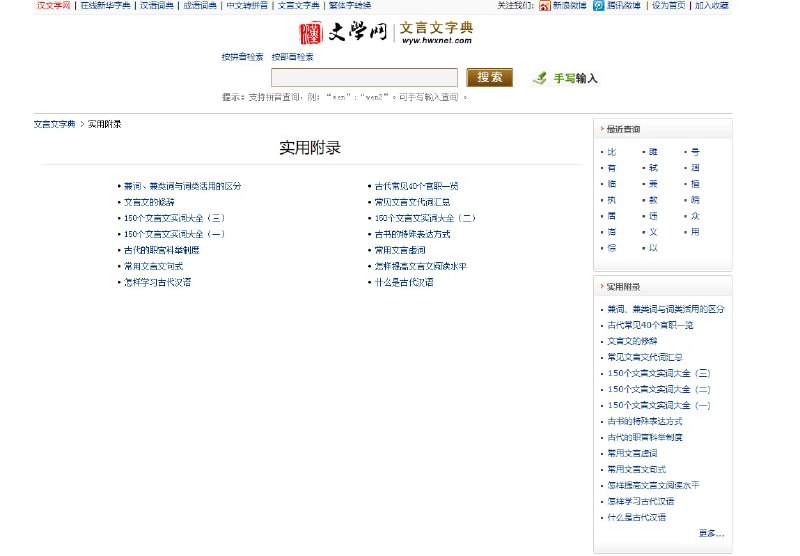Click recent query character 临
This screenshot has height=556, width=800.
[612, 184]
